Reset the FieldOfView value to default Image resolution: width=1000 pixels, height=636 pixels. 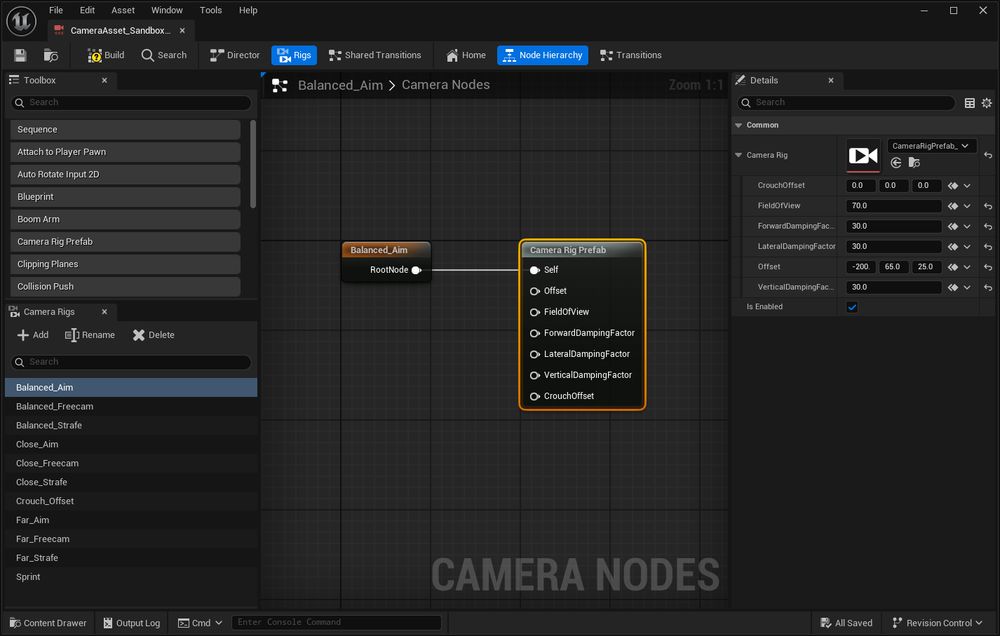(988, 206)
